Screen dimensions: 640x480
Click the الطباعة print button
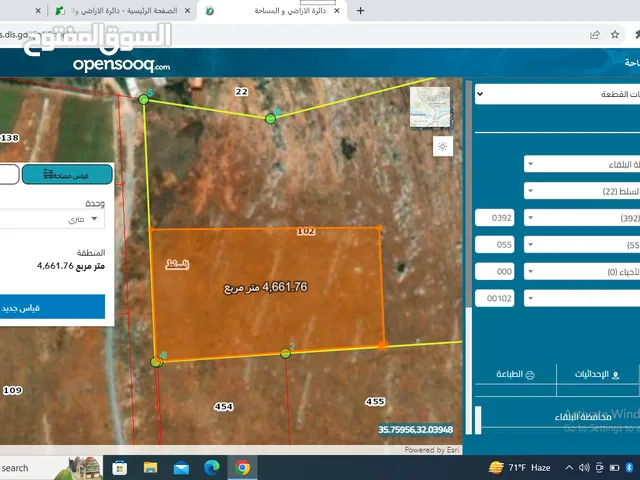516,374
